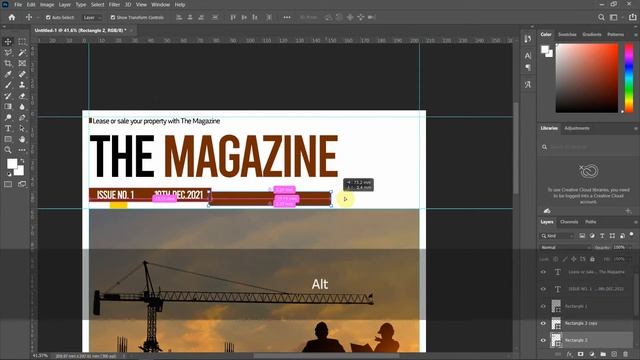
Task: Create a new group folder icon
Action: point(603,354)
